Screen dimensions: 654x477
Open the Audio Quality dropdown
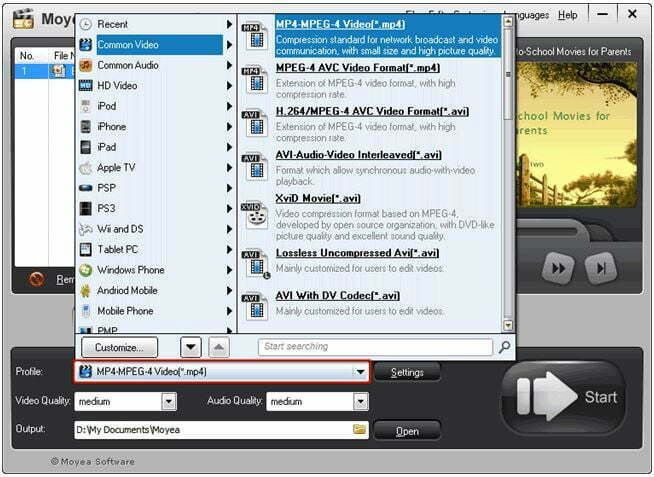360,402
